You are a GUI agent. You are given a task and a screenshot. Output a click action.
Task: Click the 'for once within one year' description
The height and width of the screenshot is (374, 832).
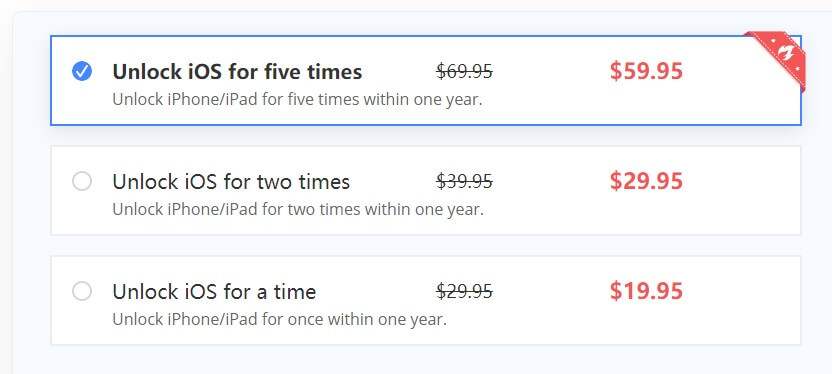[280, 319]
